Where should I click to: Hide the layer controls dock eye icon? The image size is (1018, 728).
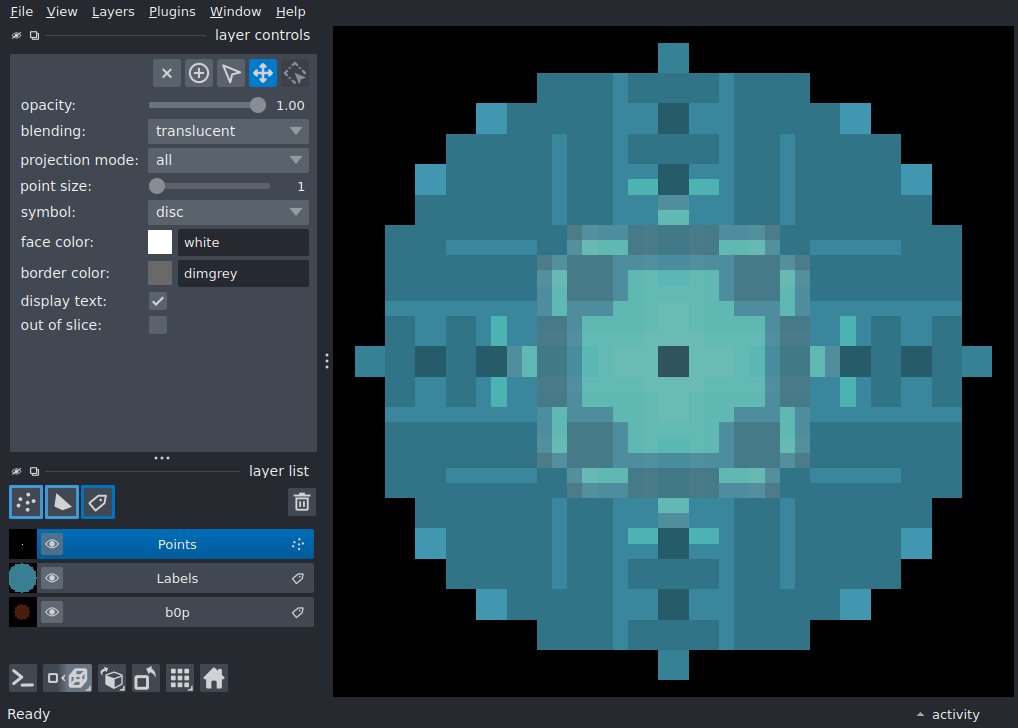tap(16, 35)
